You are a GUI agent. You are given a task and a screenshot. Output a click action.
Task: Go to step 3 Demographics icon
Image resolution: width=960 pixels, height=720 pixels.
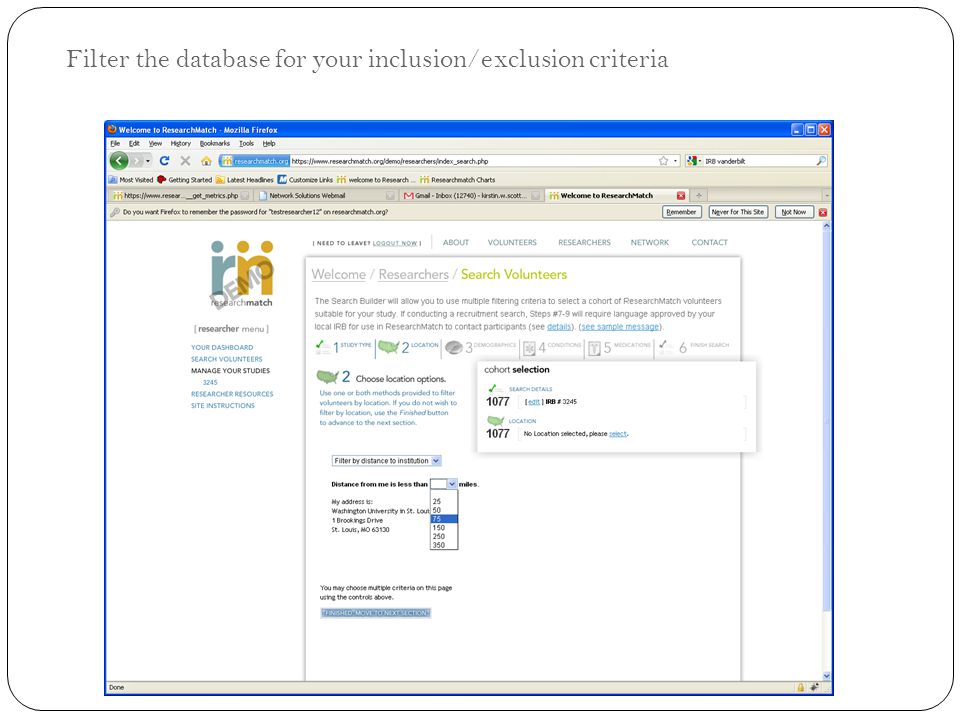click(x=454, y=348)
